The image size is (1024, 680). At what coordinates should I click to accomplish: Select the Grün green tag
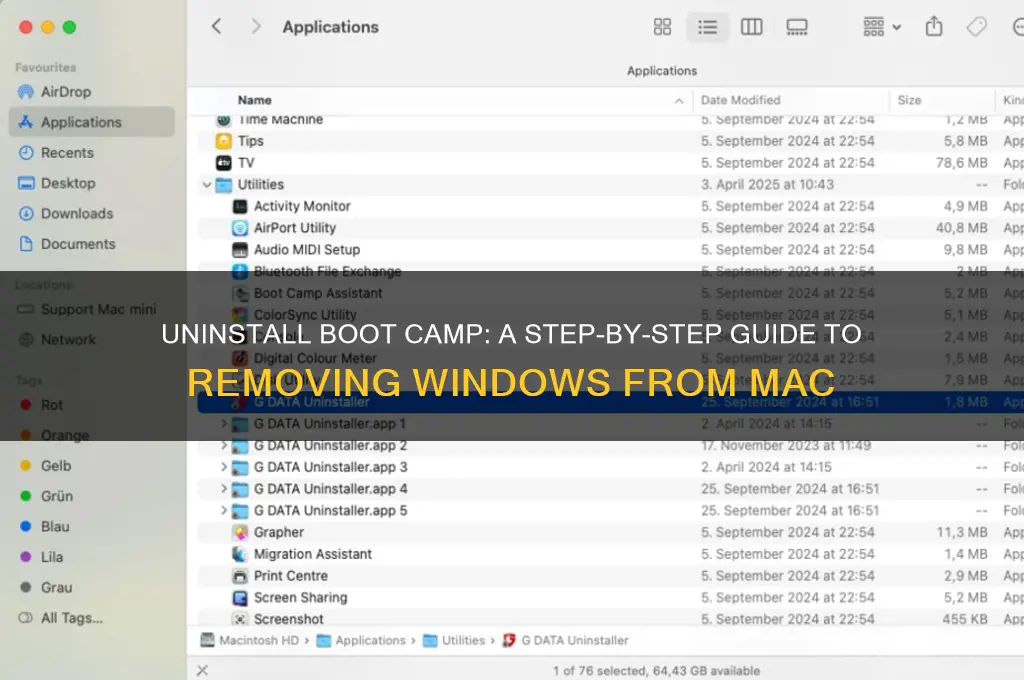[46, 496]
